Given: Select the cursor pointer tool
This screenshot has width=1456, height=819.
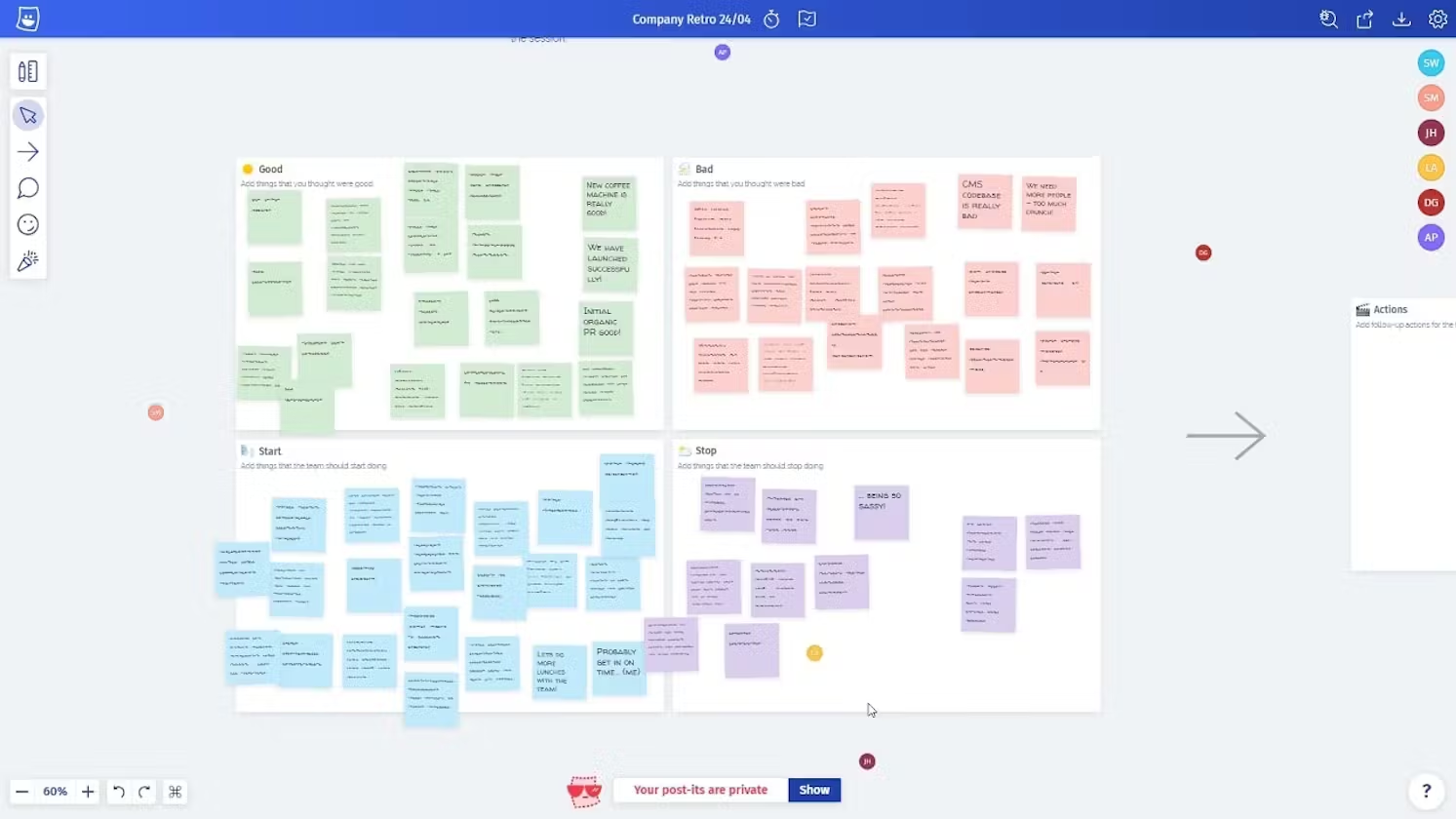Looking at the screenshot, I should tap(28, 116).
